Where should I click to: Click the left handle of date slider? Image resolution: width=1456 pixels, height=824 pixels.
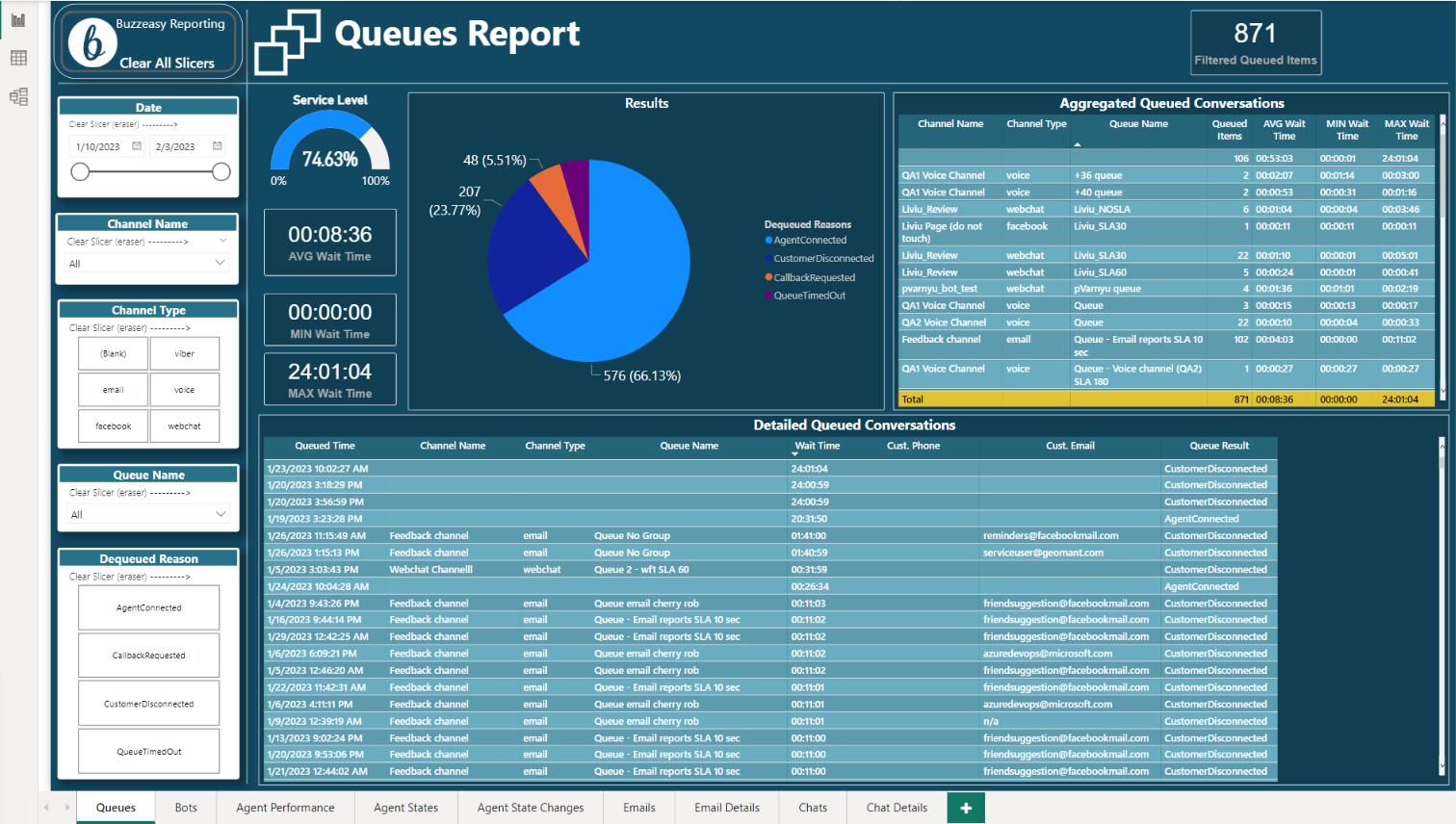click(81, 171)
